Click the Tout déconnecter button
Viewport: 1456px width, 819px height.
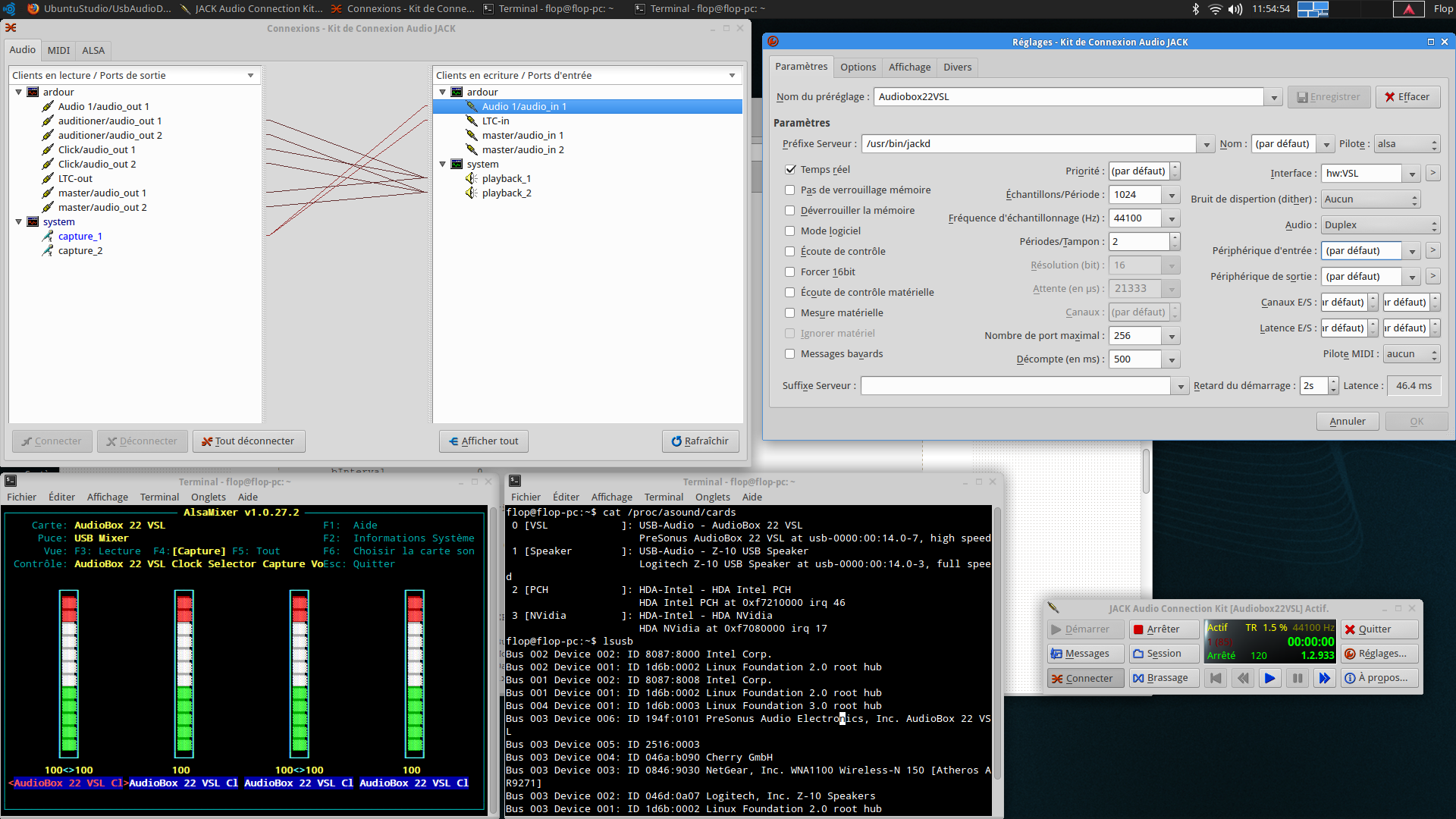click(x=249, y=441)
